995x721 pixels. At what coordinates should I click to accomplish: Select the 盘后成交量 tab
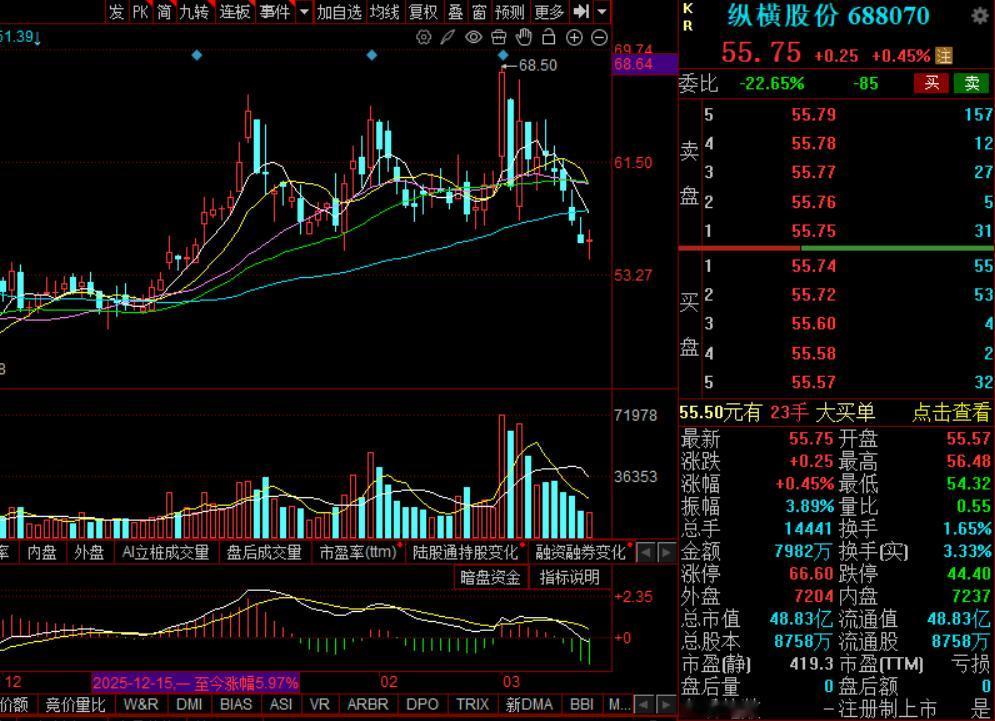coord(264,552)
